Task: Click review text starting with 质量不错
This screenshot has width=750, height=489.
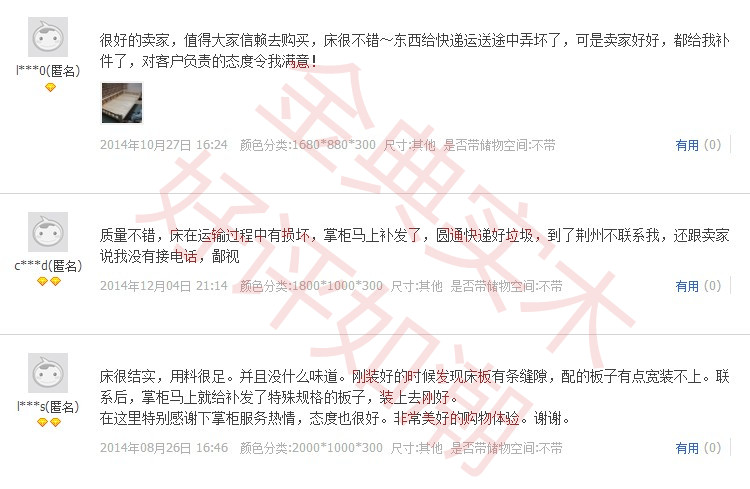Action: 414,245
